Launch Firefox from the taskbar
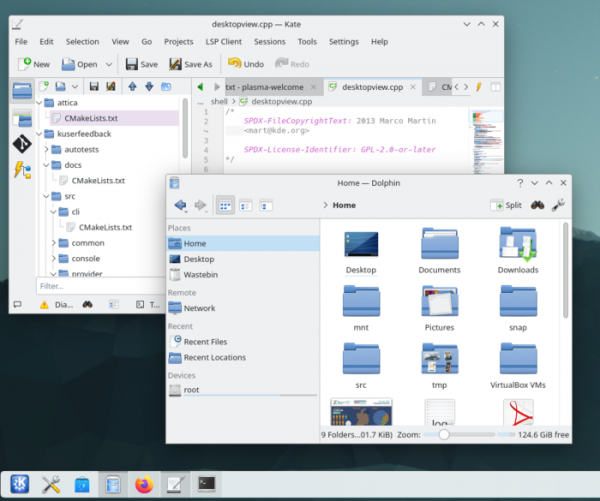 tap(145, 484)
